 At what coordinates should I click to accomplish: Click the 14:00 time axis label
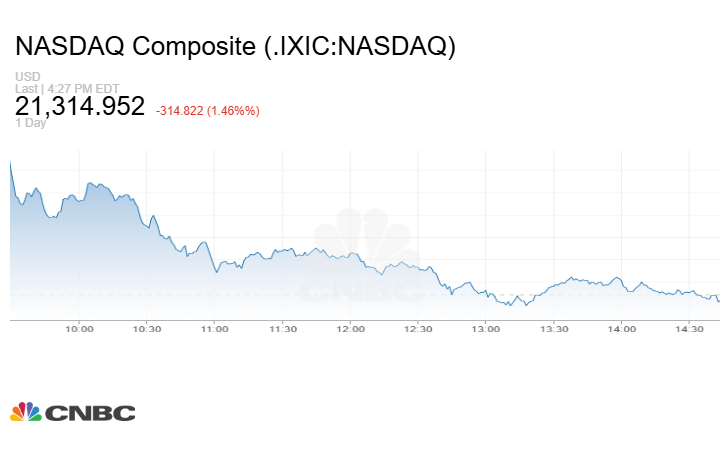tap(621, 328)
